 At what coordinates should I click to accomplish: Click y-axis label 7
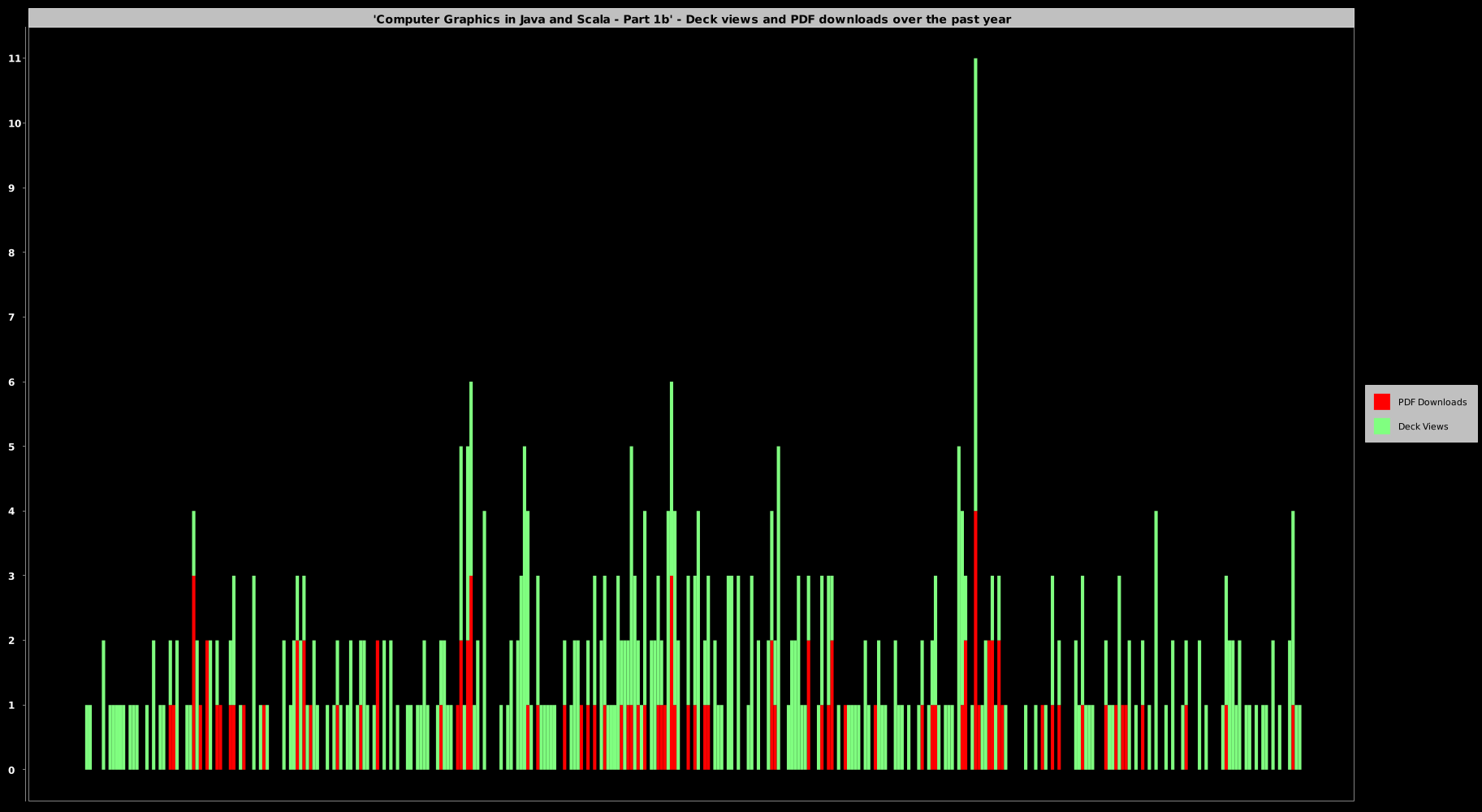tap(11, 317)
